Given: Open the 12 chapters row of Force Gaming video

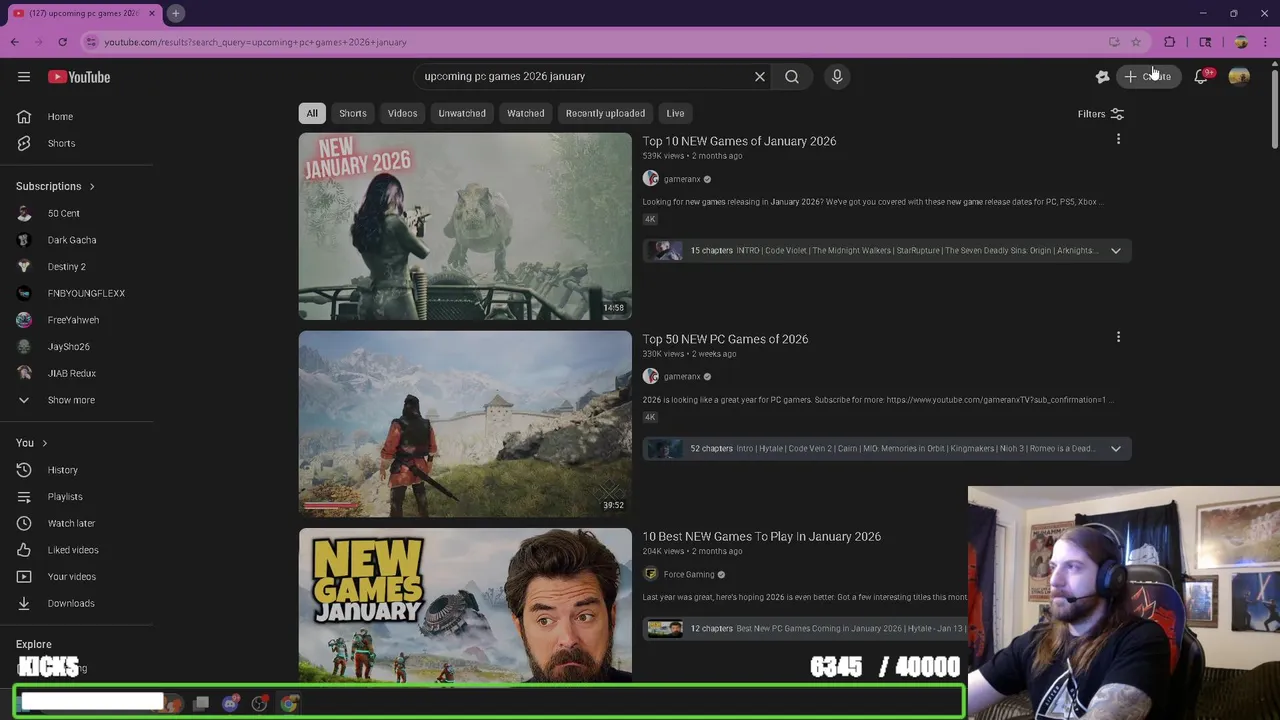Looking at the screenshot, I should 806,628.
